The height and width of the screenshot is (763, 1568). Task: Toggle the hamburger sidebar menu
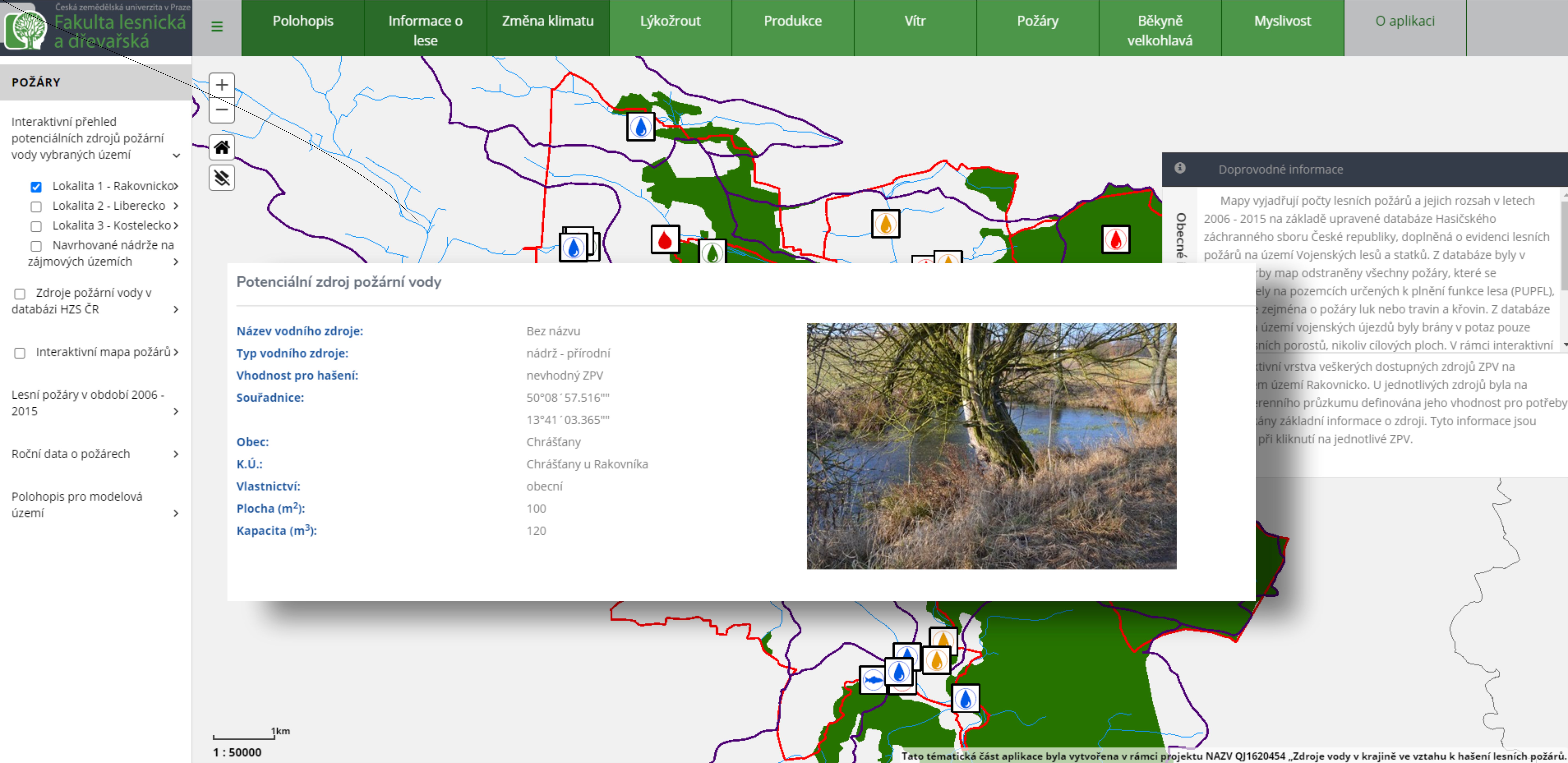[217, 27]
